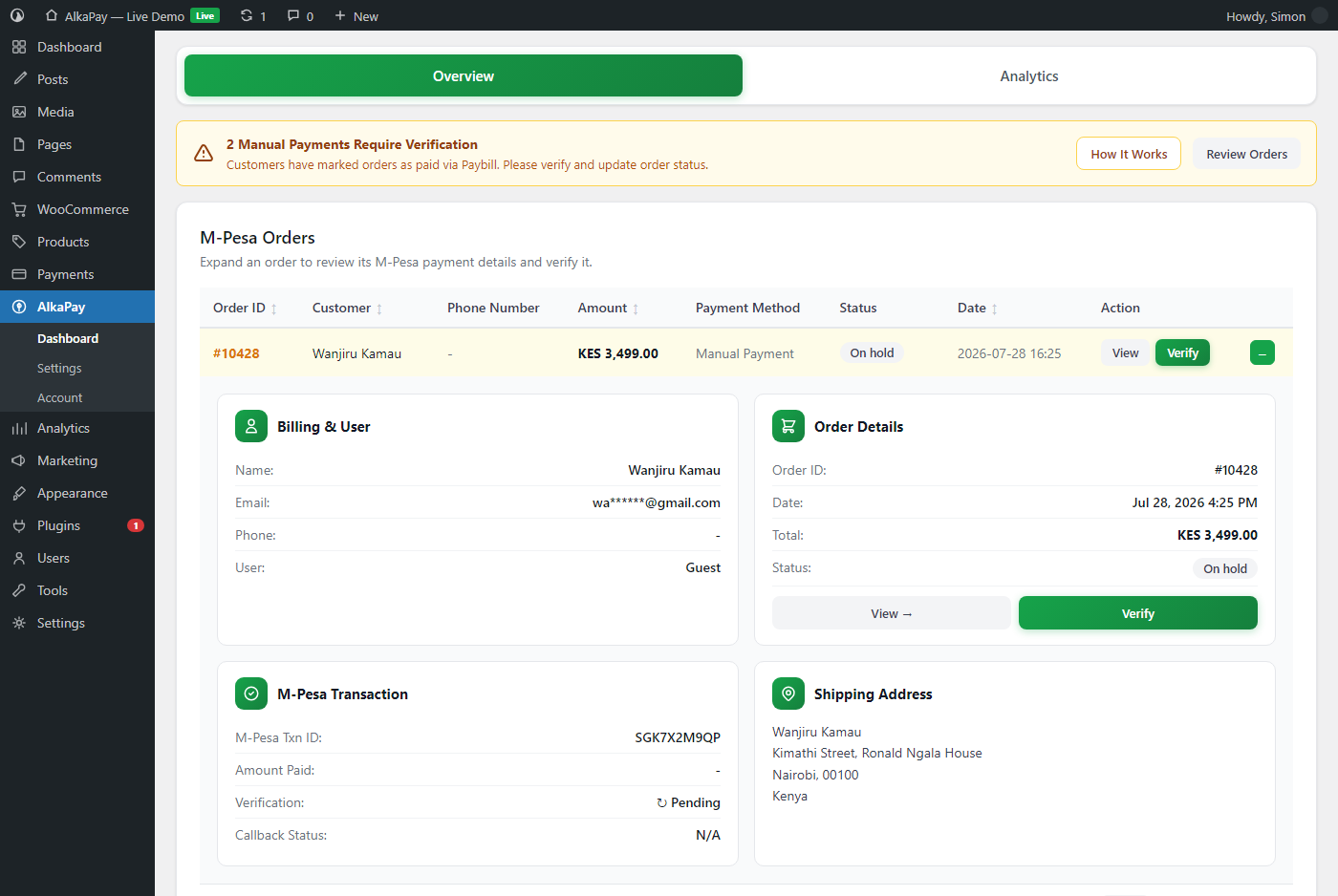Click On hold status badge in order row
This screenshot has width=1338, height=896.
[872, 352]
